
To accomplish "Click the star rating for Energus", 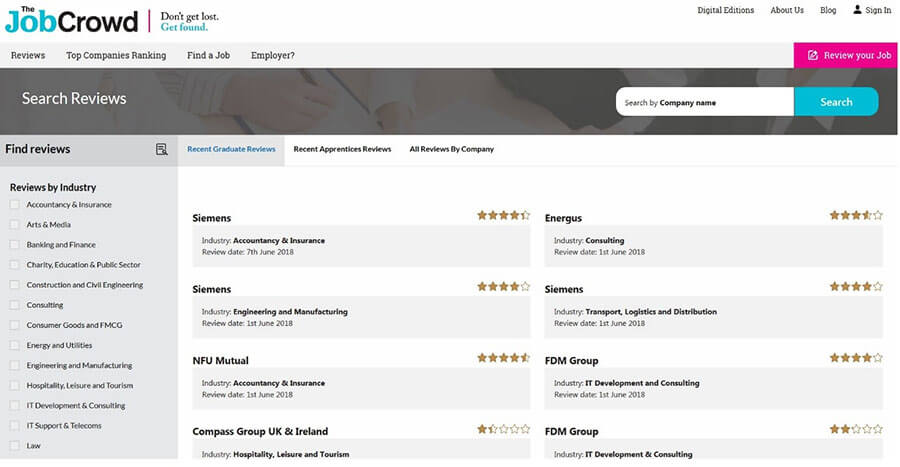I will [855, 215].
